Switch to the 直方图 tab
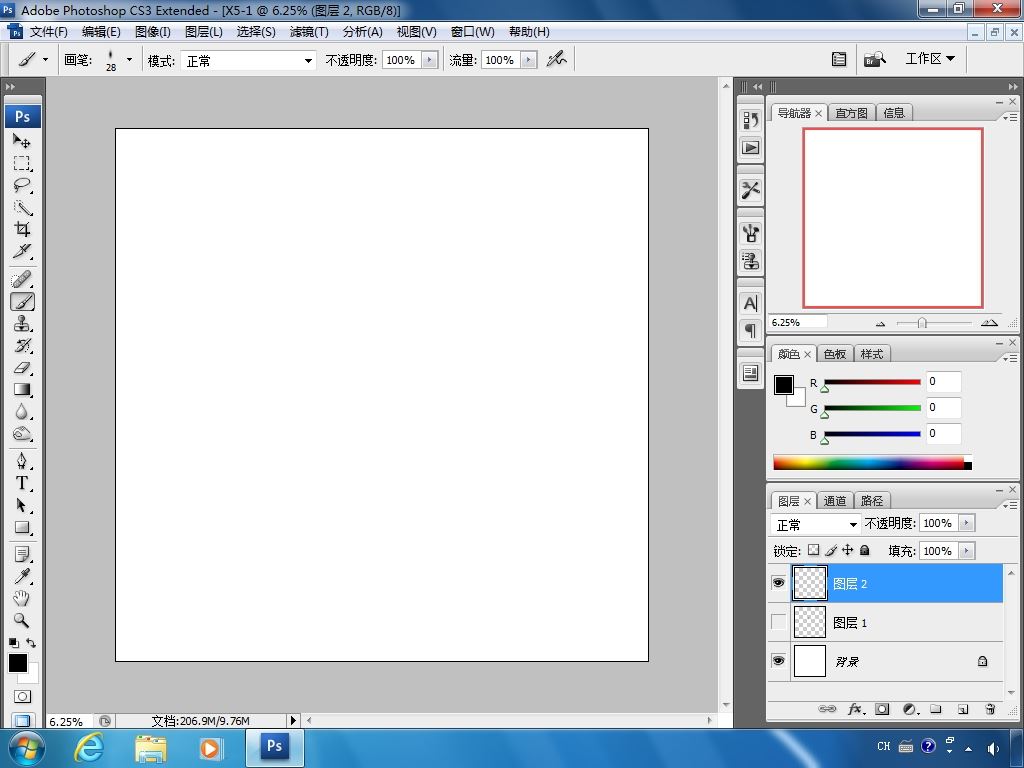 851,113
